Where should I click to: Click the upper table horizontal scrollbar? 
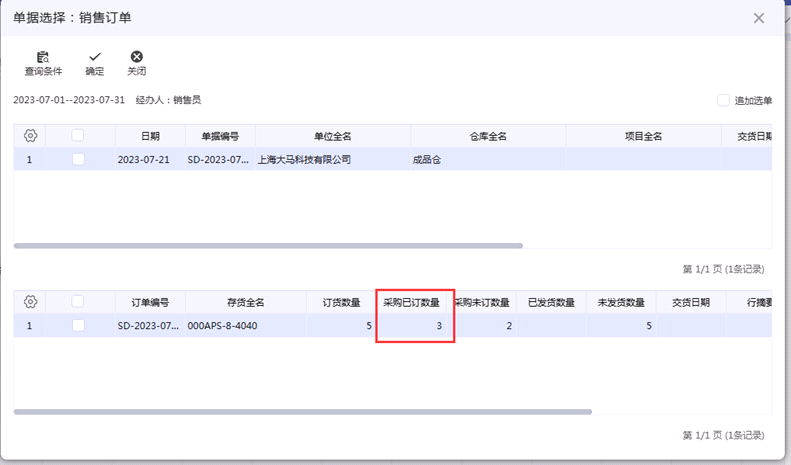click(x=268, y=245)
